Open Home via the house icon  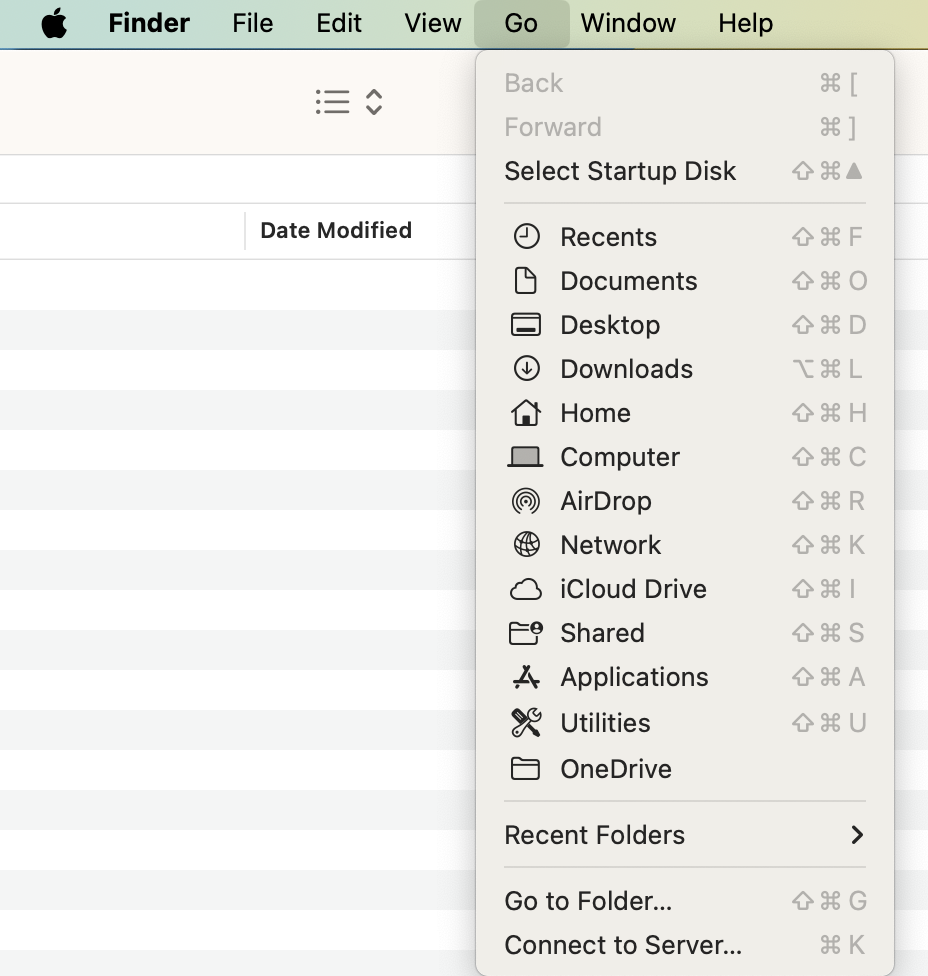click(525, 413)
